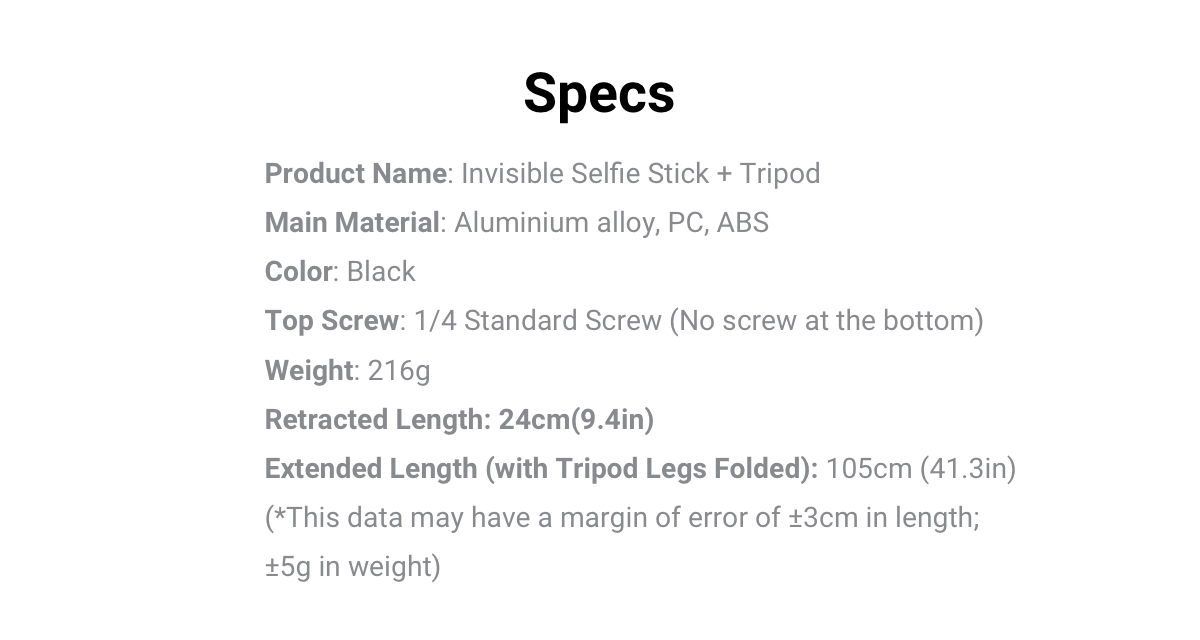The width and height of the screenshot is (1200, 640).
Task: Click the word ABS in materials
Action: [x=742, y=223]
